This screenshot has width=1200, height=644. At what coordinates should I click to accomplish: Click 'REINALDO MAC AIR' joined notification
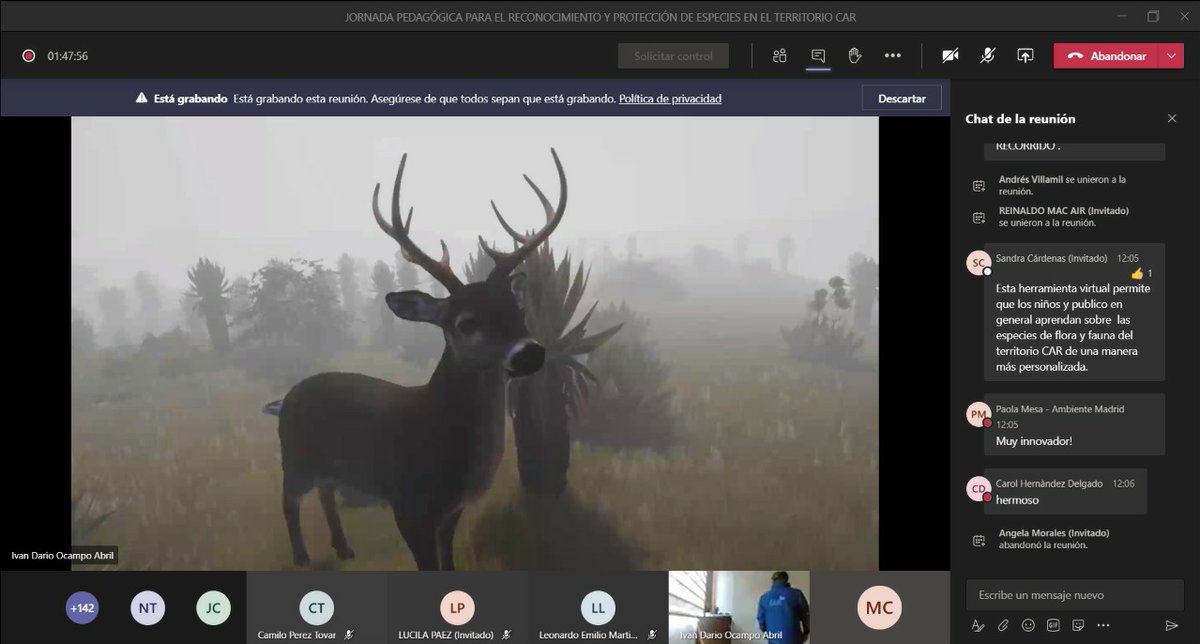1066,216
